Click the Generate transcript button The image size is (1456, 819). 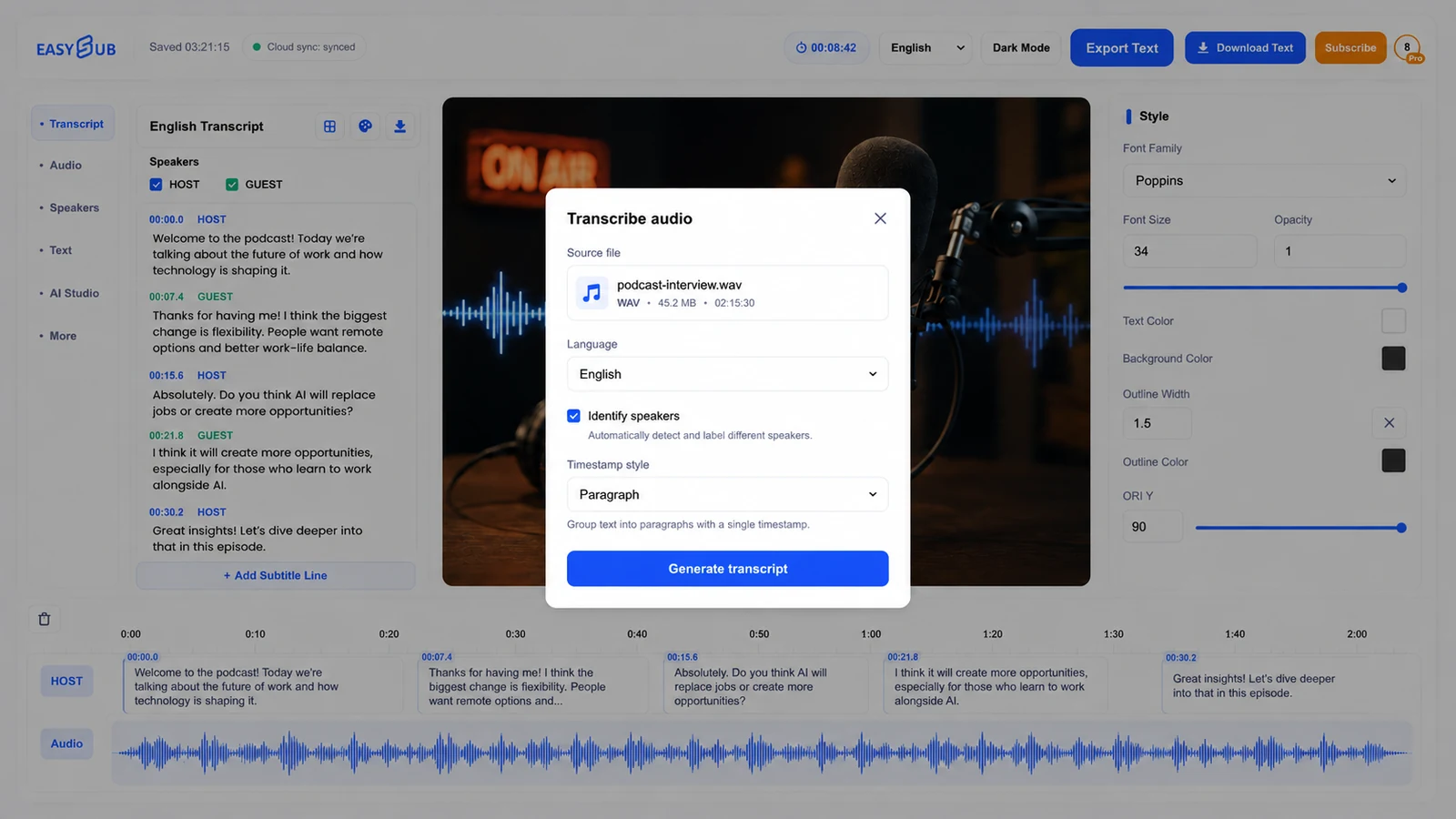(x=727, y=569)
